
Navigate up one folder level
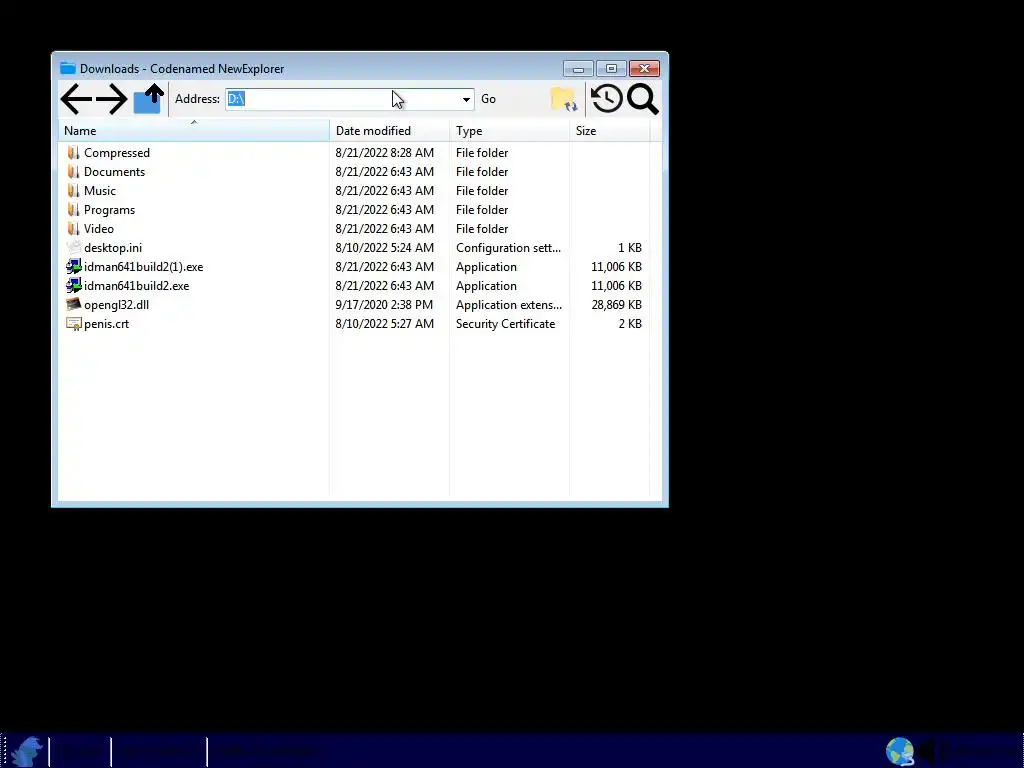click(x=148, y=99)
